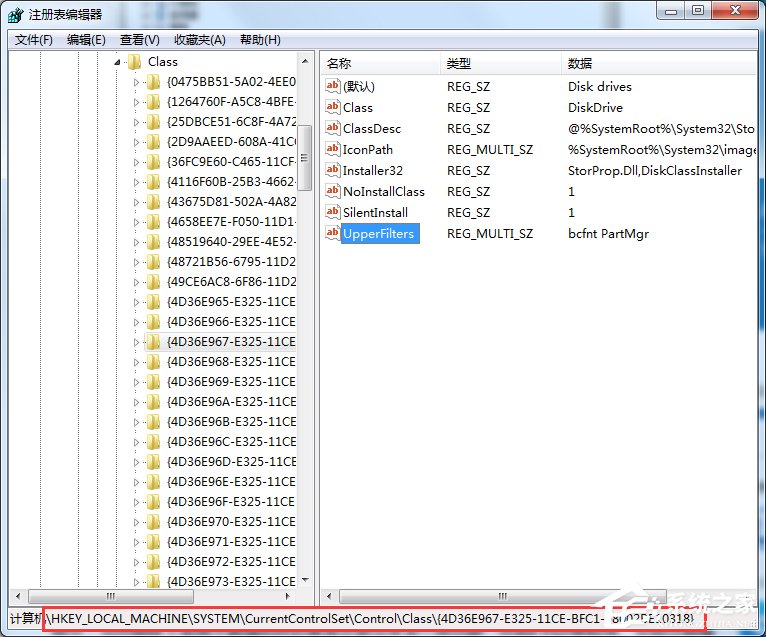Select the {4D36E96A-E325-11CE tree key
The width and height of the screenshot is (766, 637).
coord(231,402)
